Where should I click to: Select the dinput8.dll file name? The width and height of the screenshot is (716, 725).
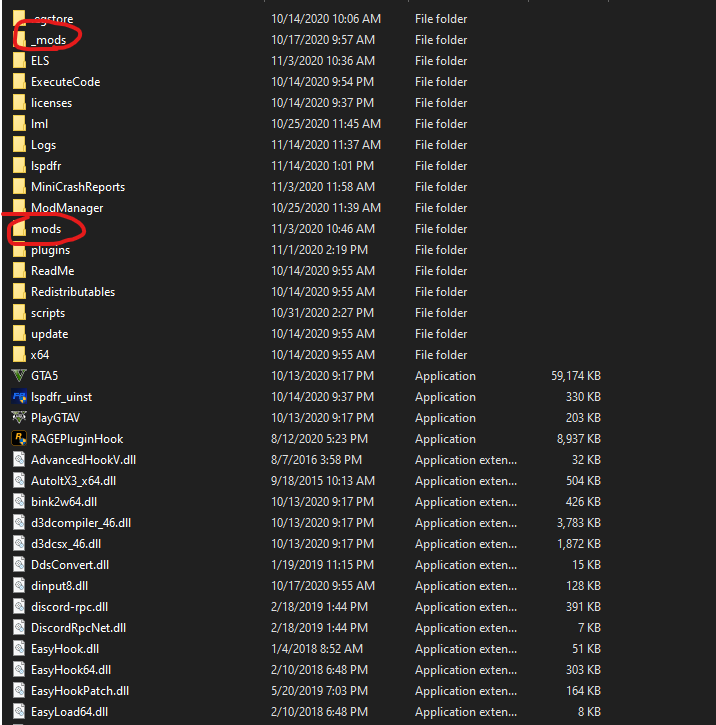59,586
